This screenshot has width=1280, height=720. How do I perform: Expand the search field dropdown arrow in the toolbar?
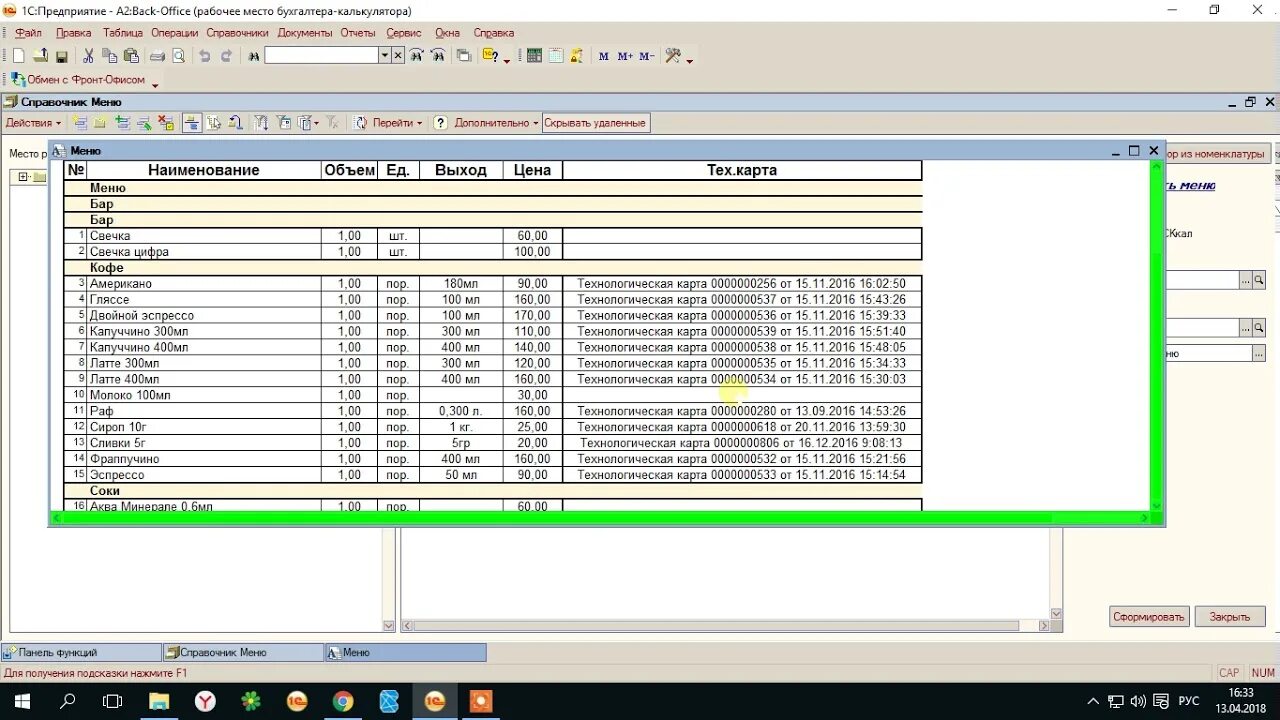pos(385,56)
